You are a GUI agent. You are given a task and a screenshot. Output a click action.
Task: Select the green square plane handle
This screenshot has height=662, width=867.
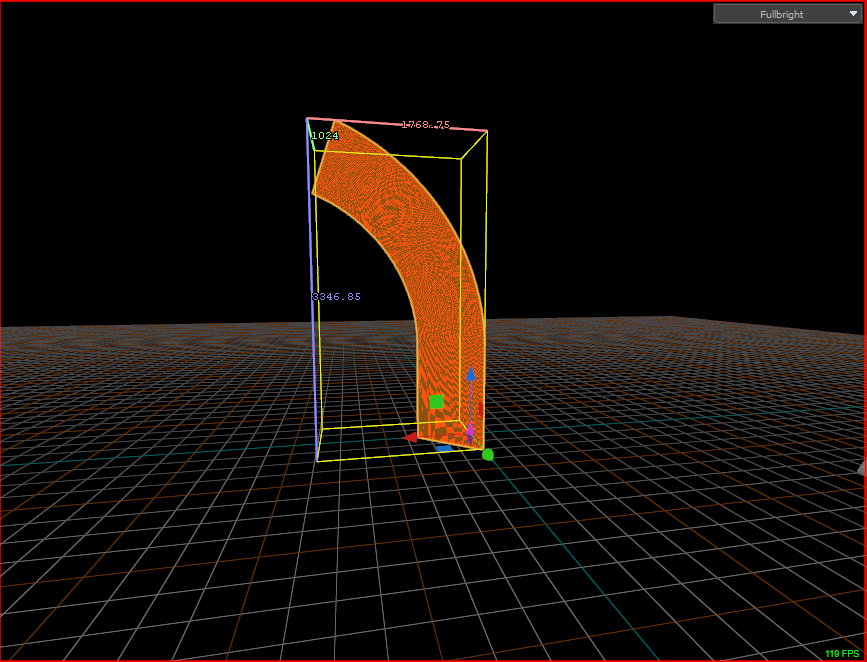(x=436, y=402)
